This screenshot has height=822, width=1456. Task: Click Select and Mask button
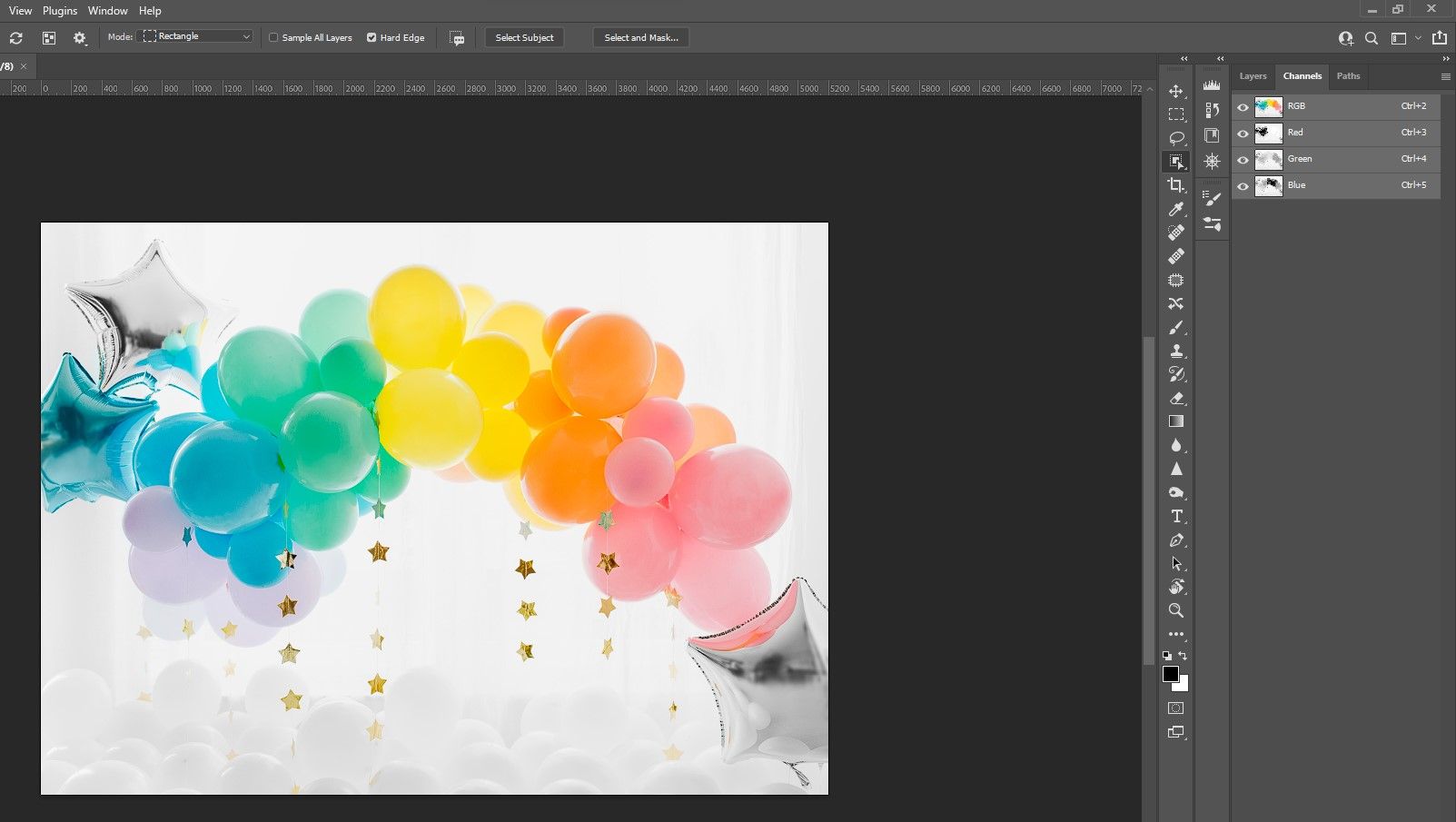[641, 38]
